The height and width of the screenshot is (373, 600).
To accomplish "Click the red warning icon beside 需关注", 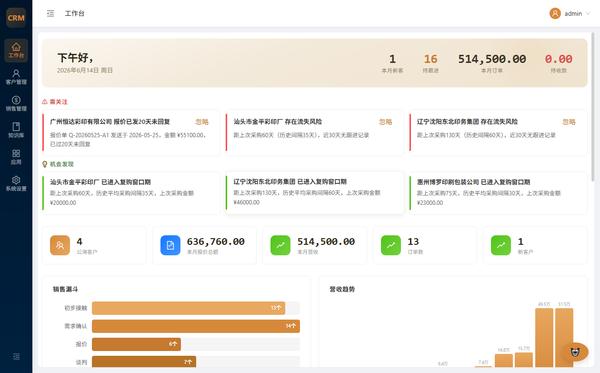I will (x=45, y=102).
